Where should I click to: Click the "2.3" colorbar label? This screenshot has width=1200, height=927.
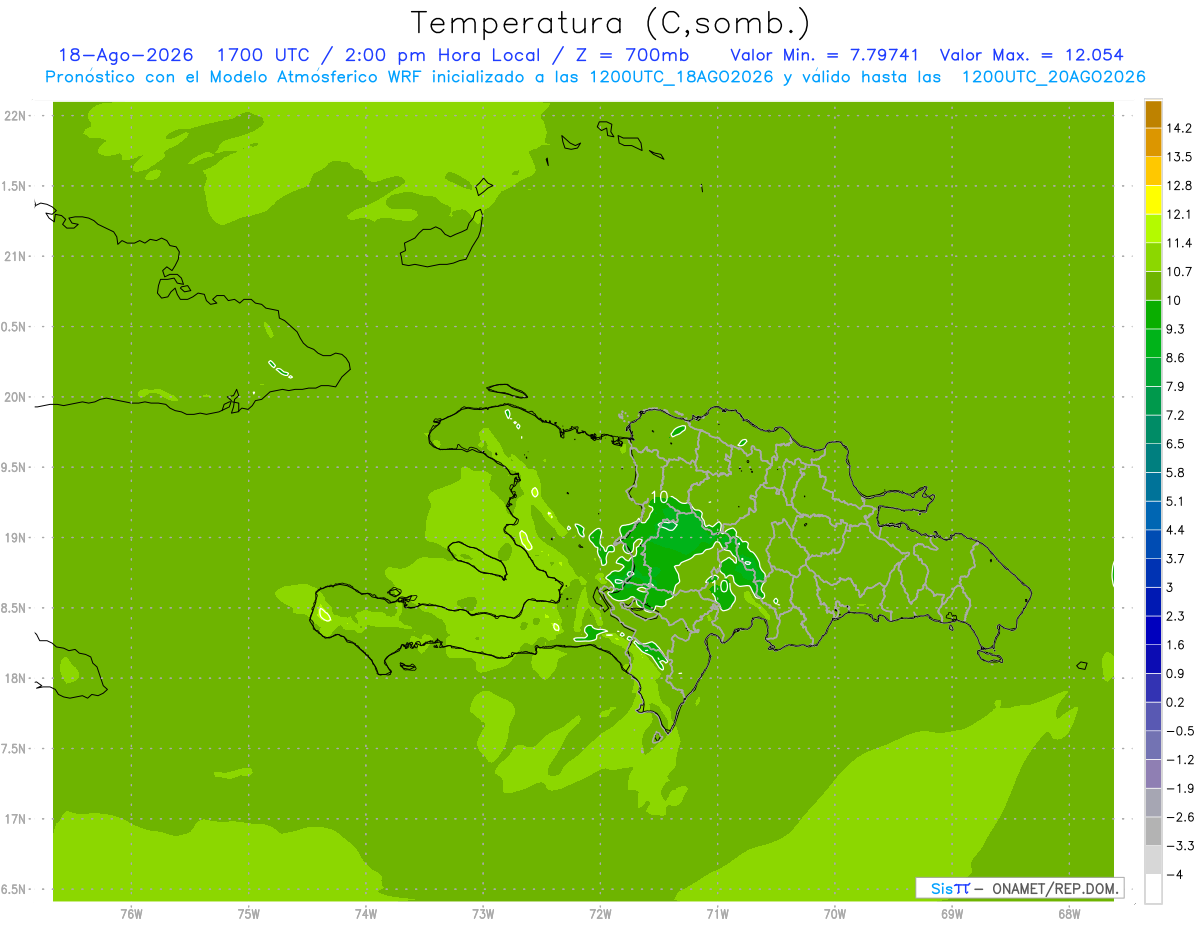click(x=1175, y=616)
